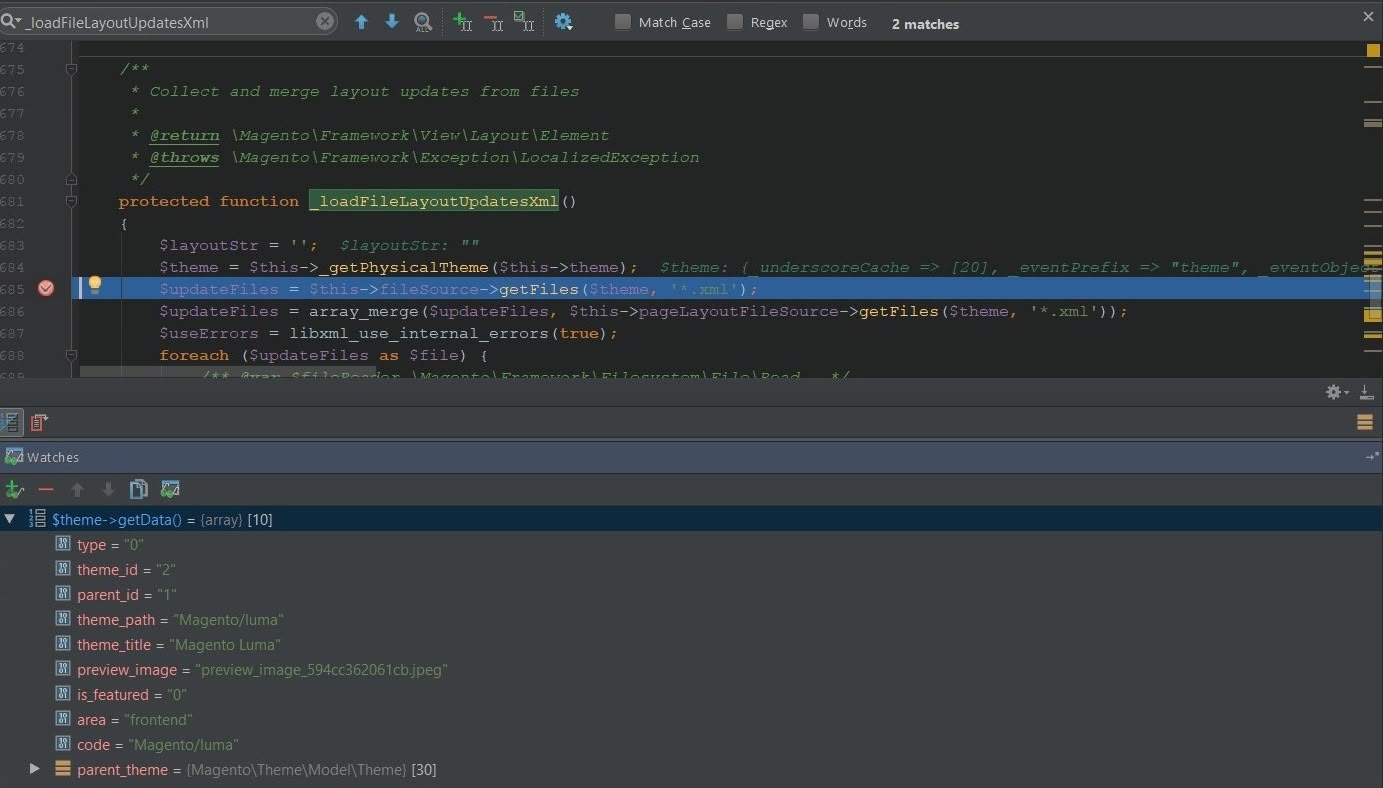Click the inspection status indicator atop scrollbar
Screen dimensions: 1383x788
pyautogui.click(x=1373, y=50)
